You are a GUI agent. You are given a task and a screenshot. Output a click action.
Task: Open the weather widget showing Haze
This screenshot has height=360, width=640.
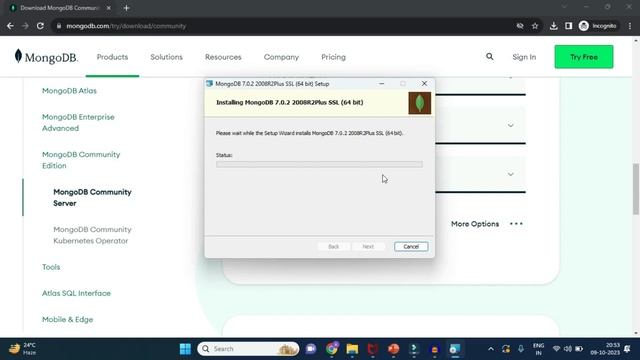23,349
